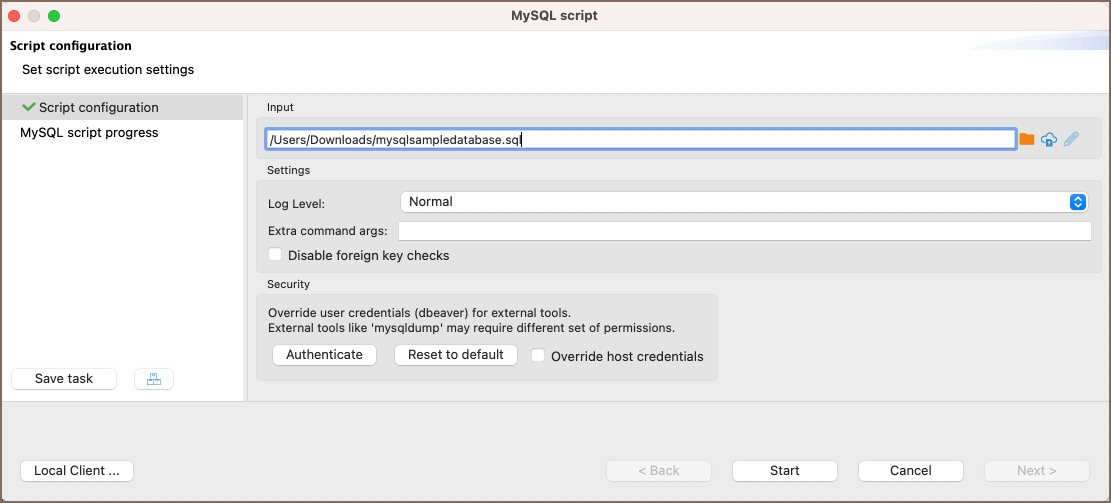Click the Authenticate button
Screen dimensions: 1111x503
pyautogui.click(x=324, y=355)
